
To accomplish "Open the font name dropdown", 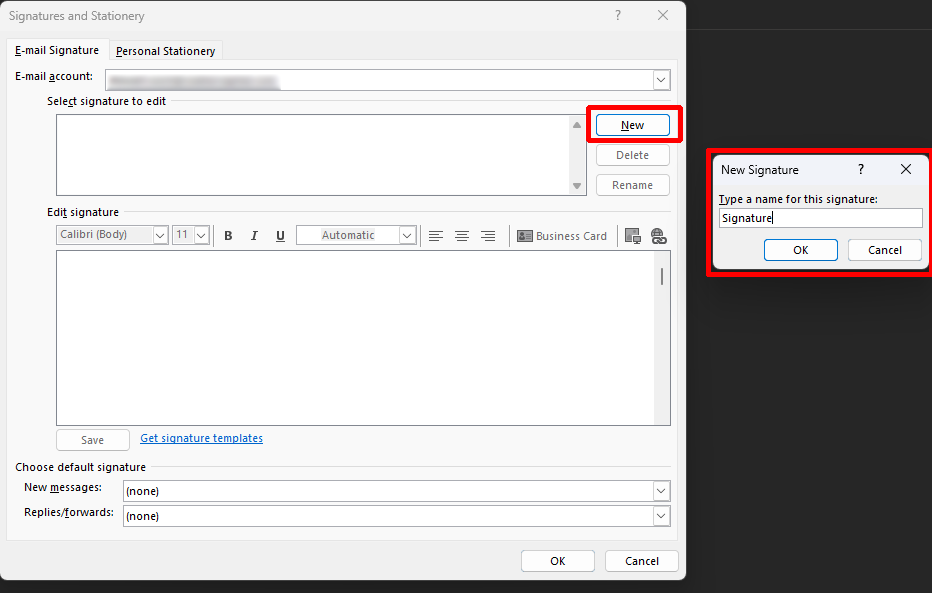I will coord(160,236).
